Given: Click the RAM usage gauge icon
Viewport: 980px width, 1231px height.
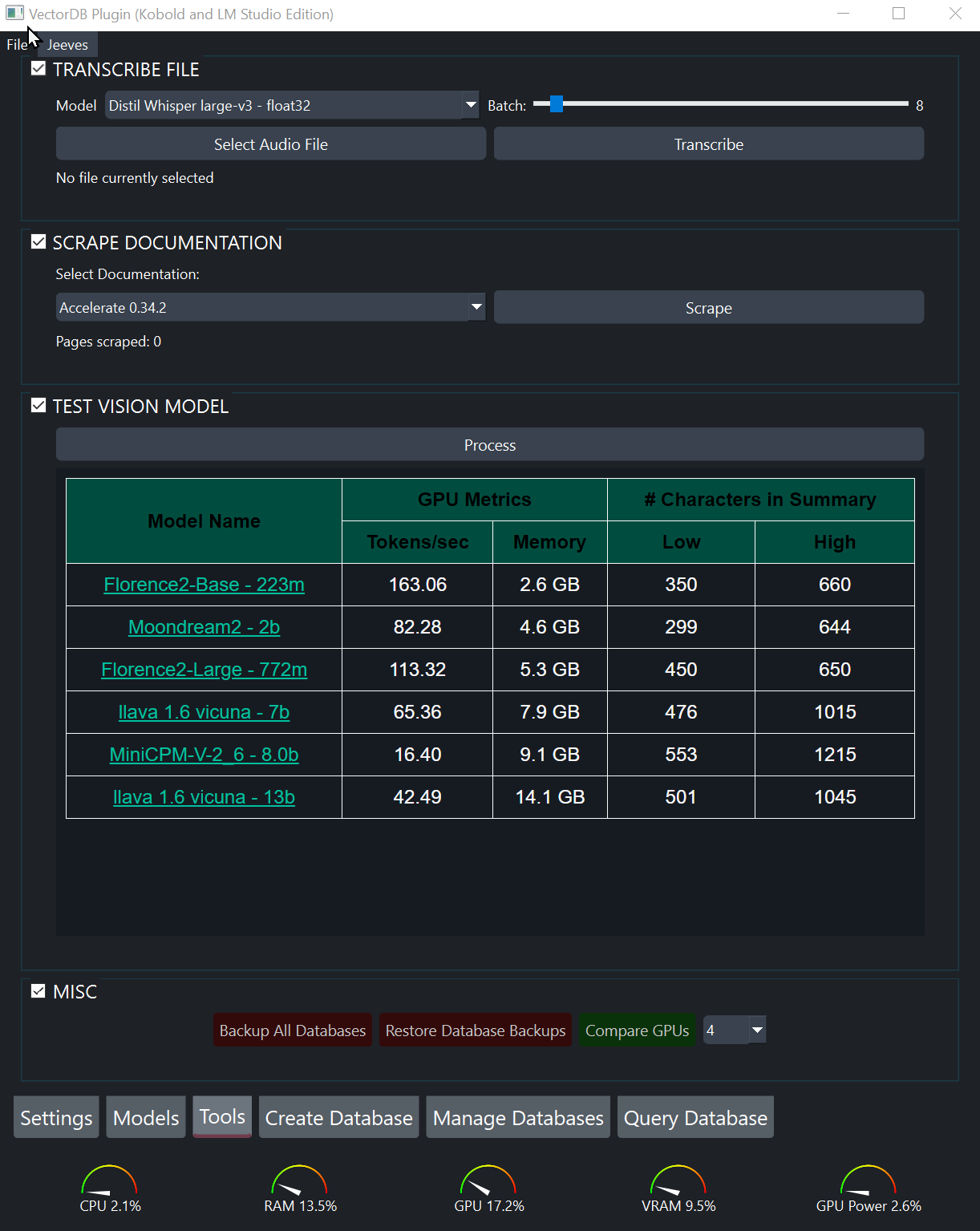Looking at the screenshot, I should click(x=299, y=1180).
